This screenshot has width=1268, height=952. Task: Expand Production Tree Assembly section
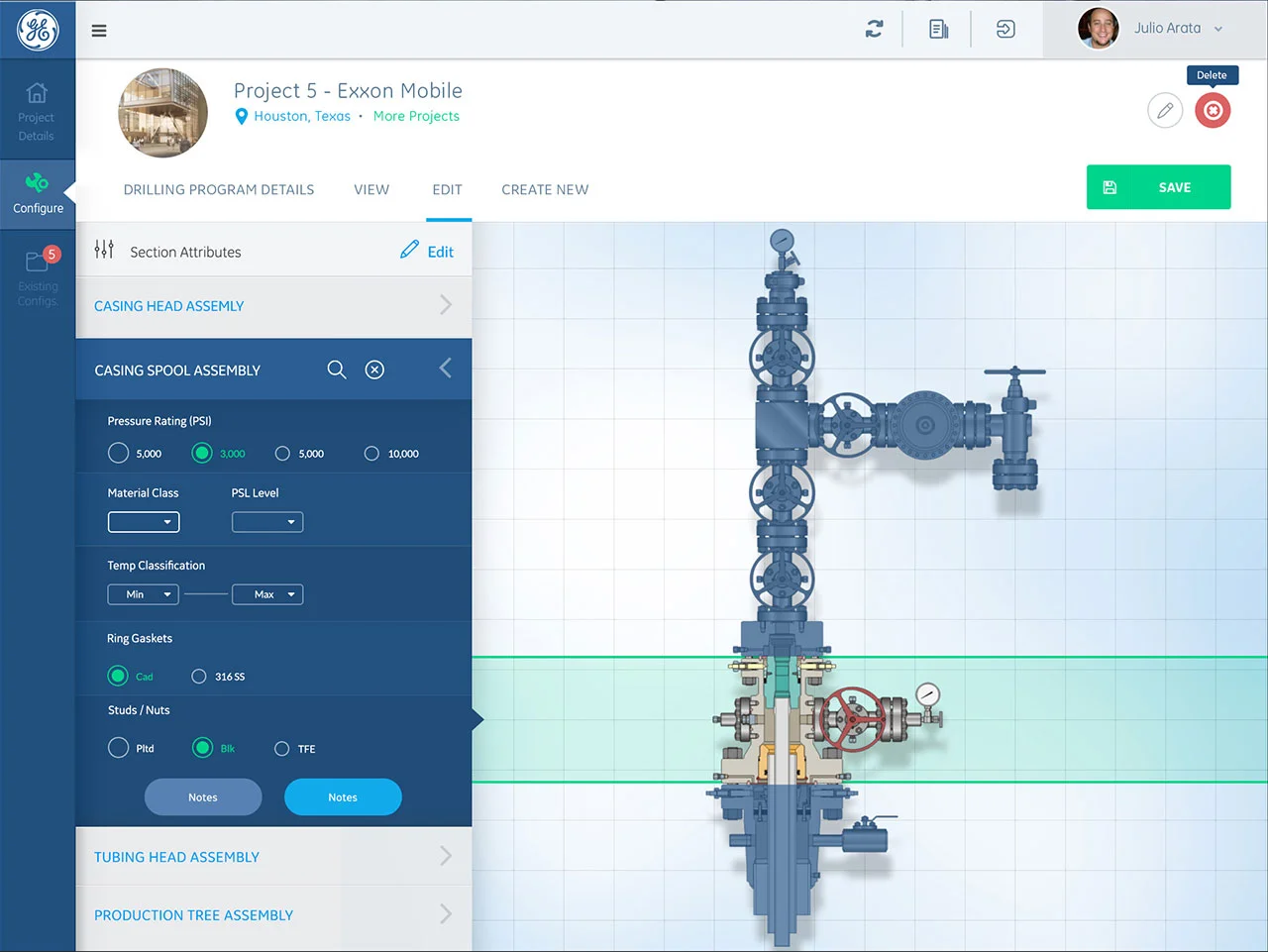pyautogui.click(x=273, y=915)
